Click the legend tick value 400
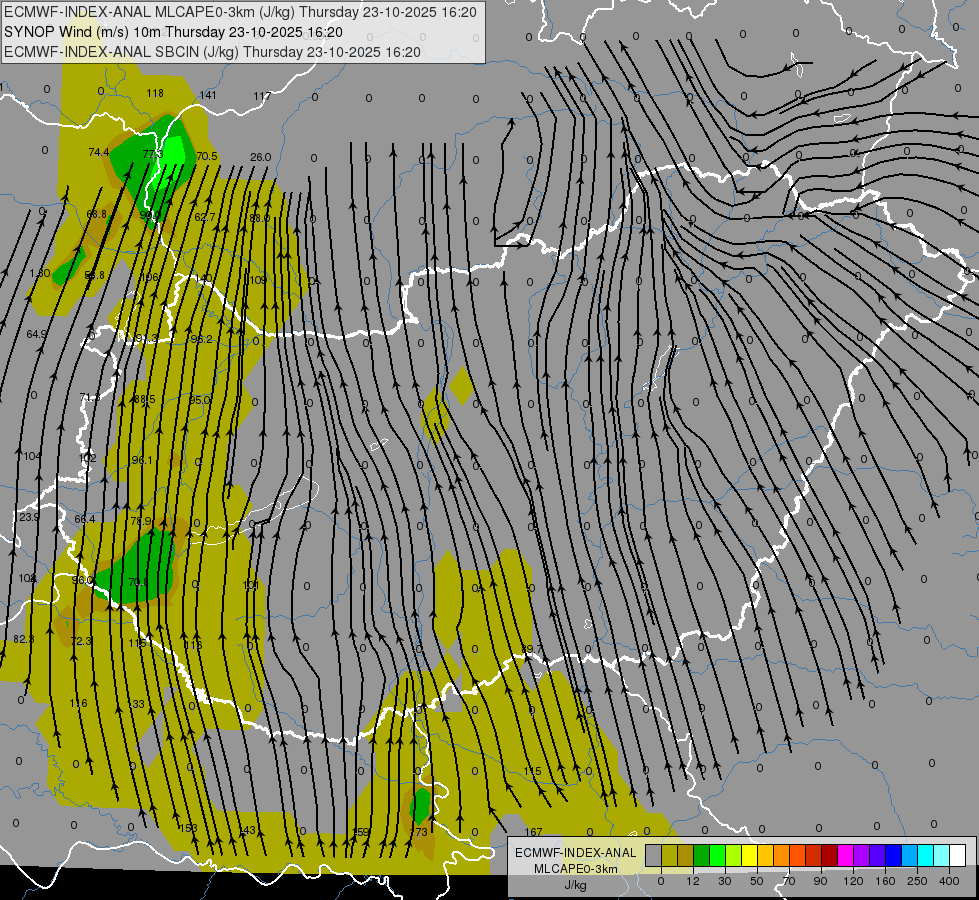 (949, 881)
